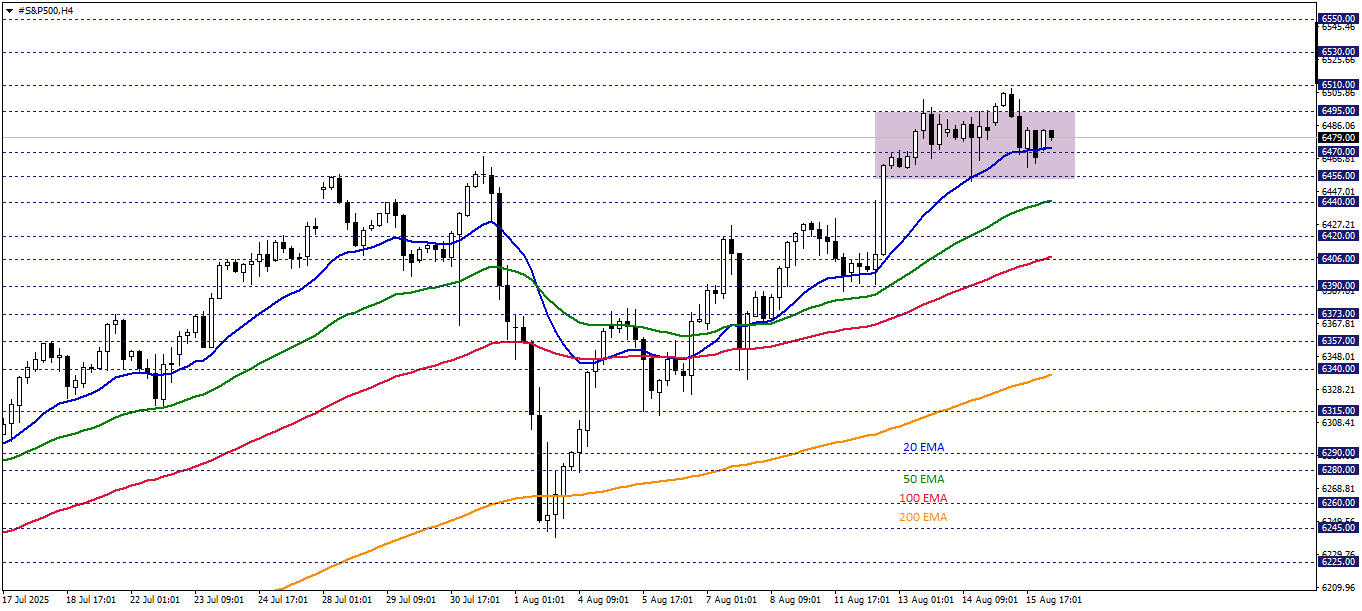The image size is (1362, 611).
Task: Click the 6420.00 price level label
Action: 1338,235
